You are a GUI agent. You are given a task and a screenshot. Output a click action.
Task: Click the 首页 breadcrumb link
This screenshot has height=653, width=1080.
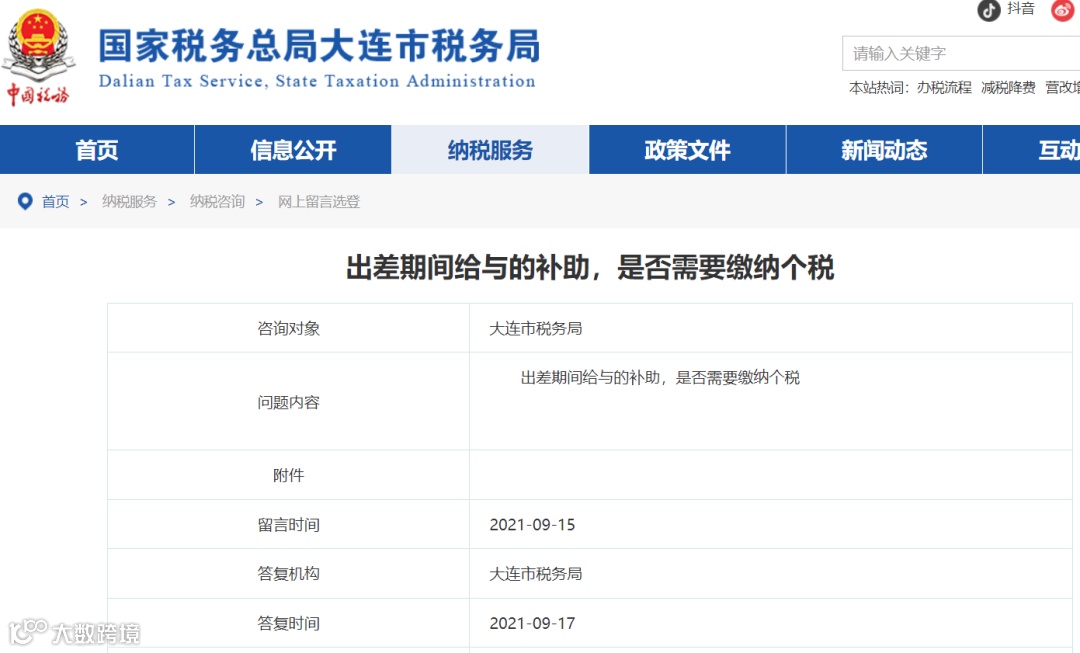pyautogui.click(x=56, y=201)
